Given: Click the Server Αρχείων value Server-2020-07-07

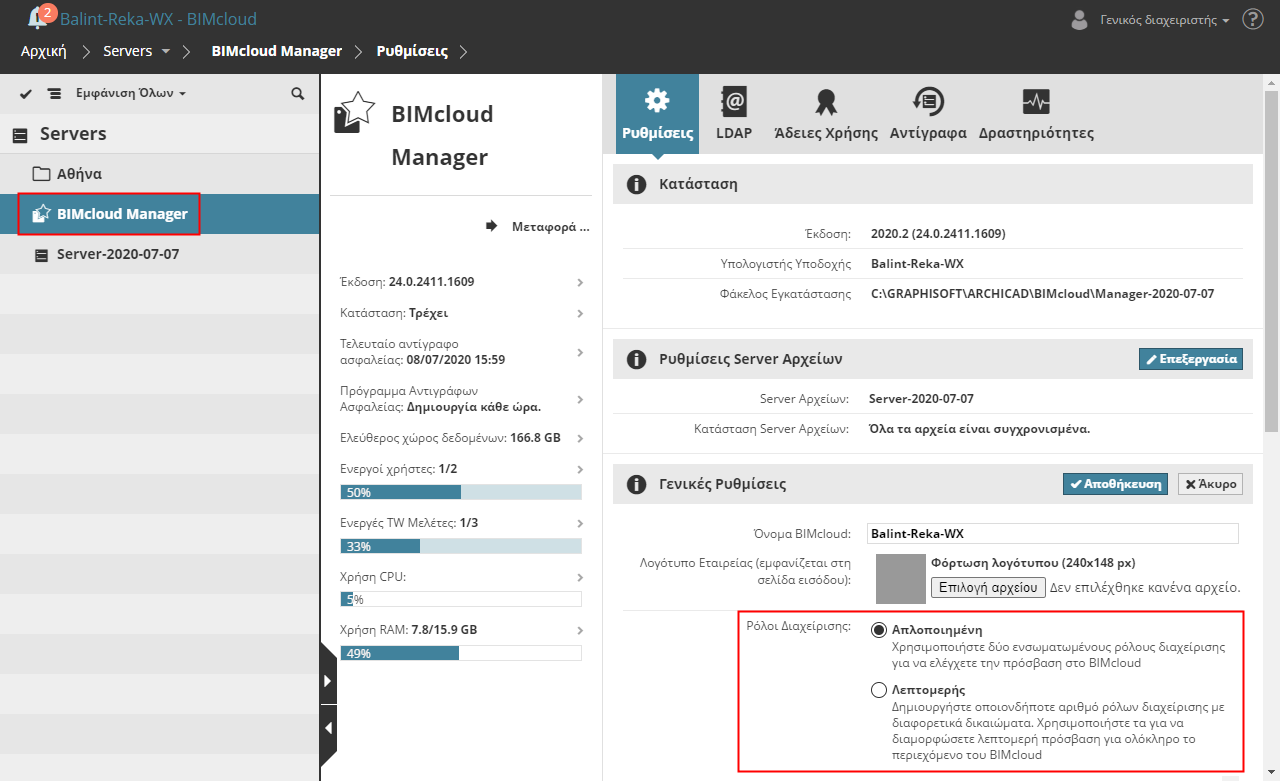Looking at the screenshot, I should pyautogui.click(x=921, y=399).
